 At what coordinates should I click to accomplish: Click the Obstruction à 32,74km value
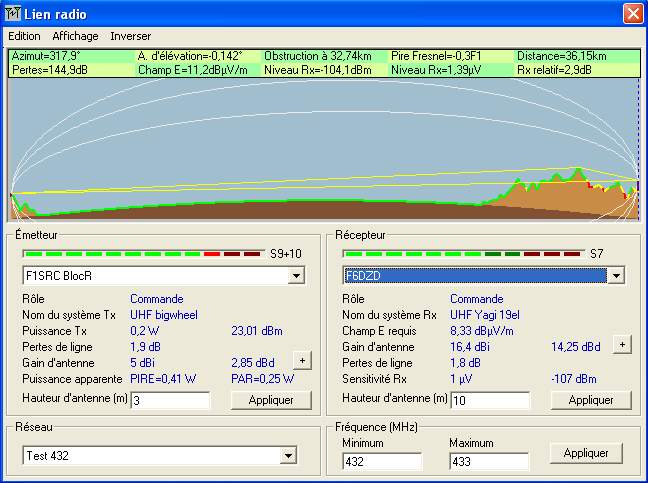click(x=318, y=56)
